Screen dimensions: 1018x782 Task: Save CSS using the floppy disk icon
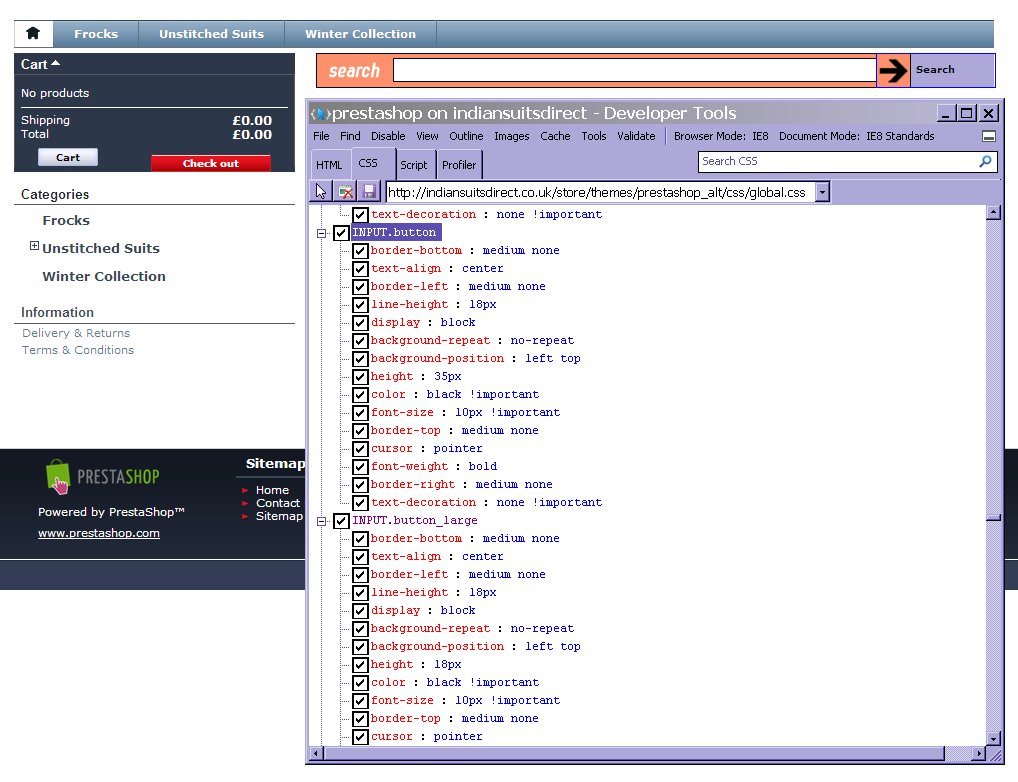tap(369, 192)
